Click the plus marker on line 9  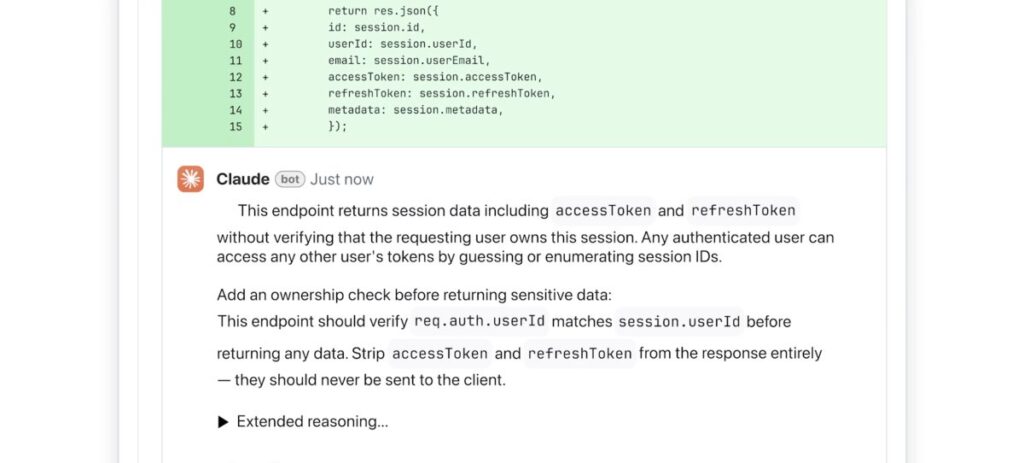click(265, 28)
